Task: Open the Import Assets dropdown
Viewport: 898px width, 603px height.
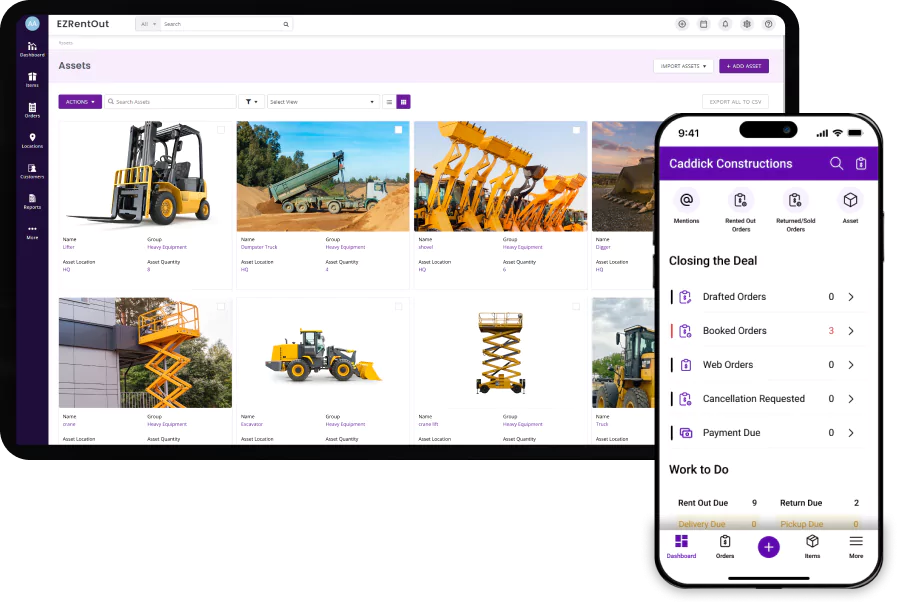Action: pos(683,66)
